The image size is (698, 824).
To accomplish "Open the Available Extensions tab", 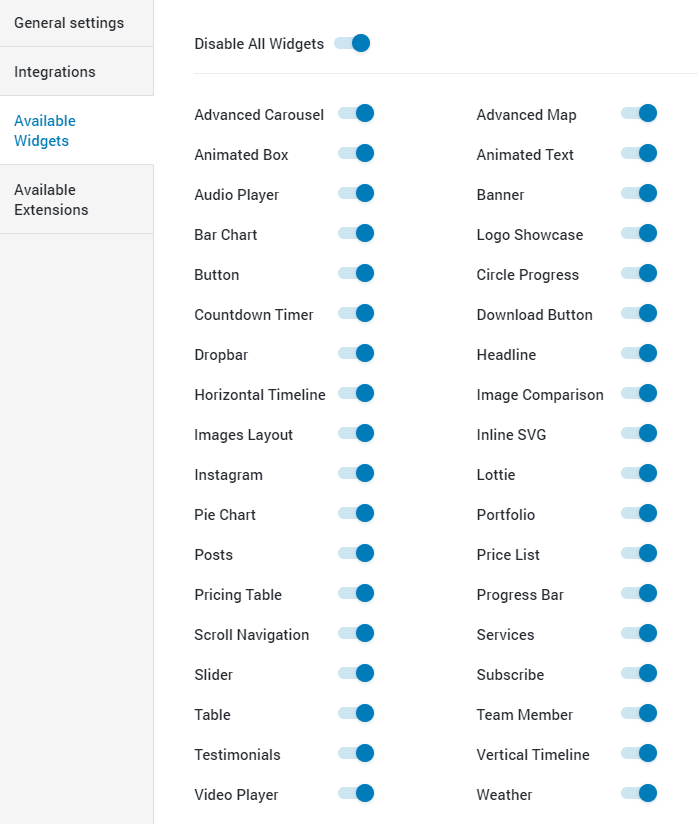I will pos(51,200).
